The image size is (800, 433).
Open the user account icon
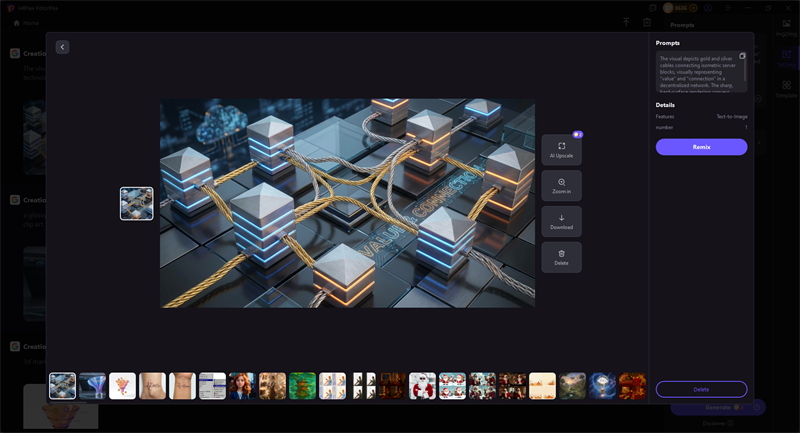coord(708,8)
